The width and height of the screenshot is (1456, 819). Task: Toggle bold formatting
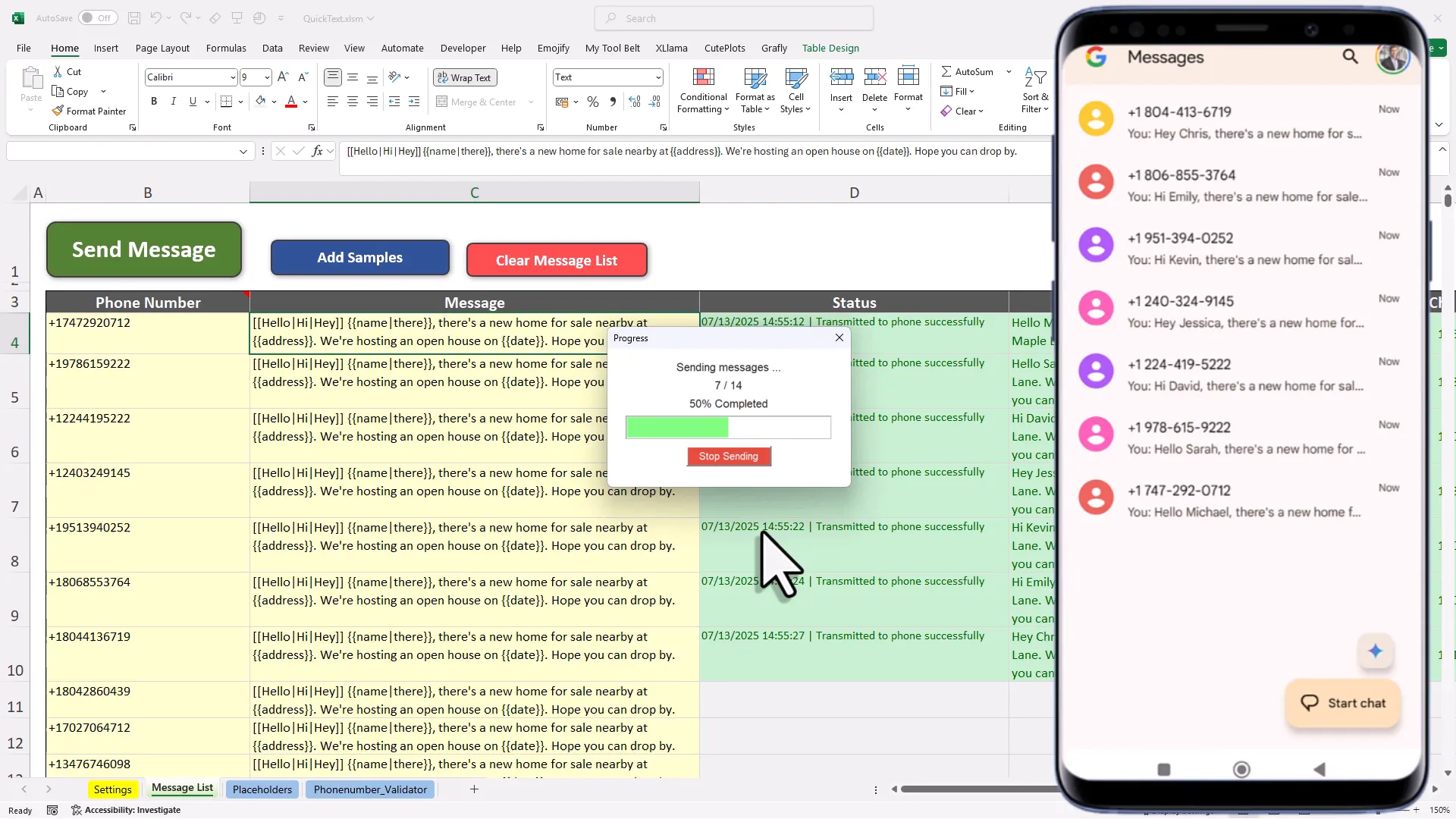(x=154, y=101)
